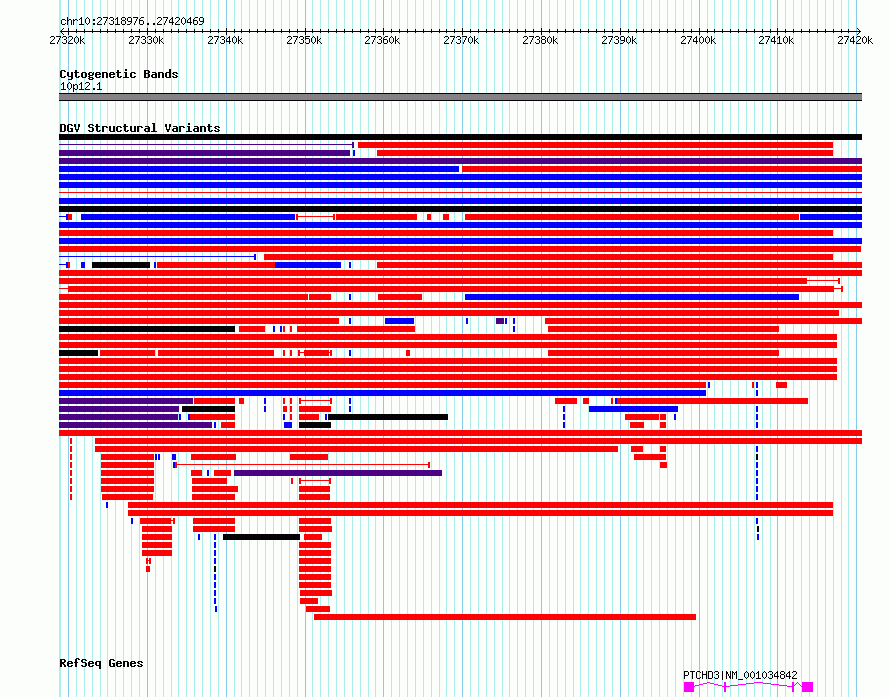Open the DGV Structural Variants track title
890x697 pixels.
click(x=140, y=128)
